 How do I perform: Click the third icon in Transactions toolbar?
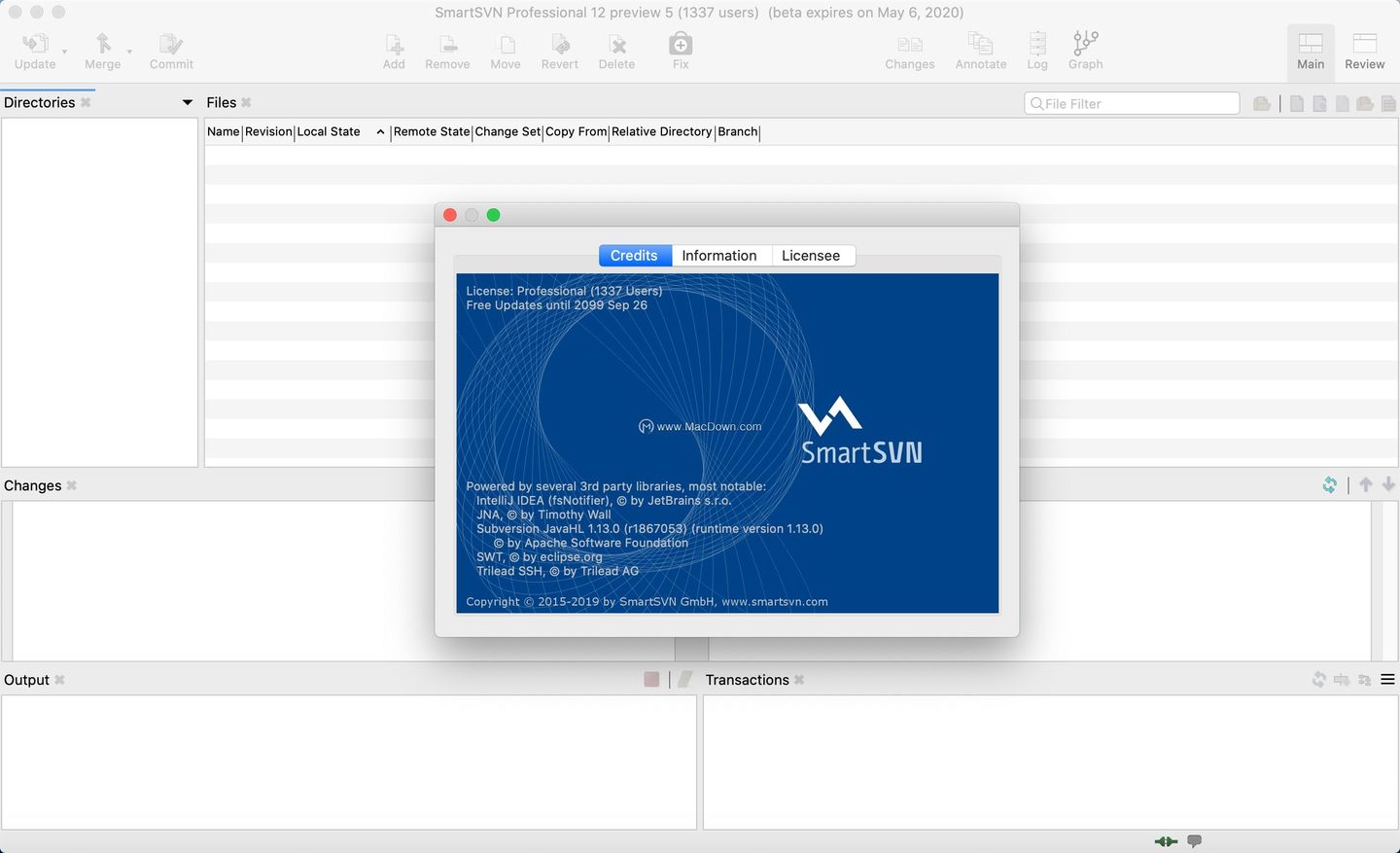1365,680
